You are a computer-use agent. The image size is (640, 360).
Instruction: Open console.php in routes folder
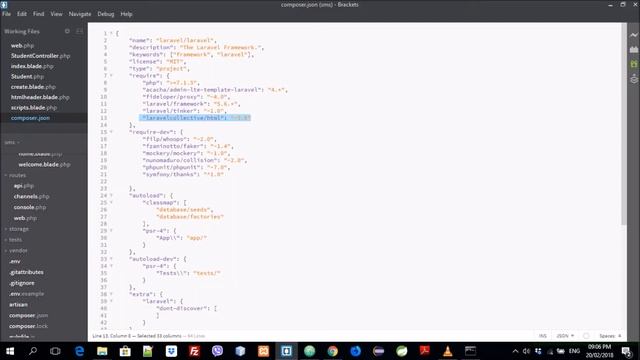pyautogui.click(x=30, y=207)
